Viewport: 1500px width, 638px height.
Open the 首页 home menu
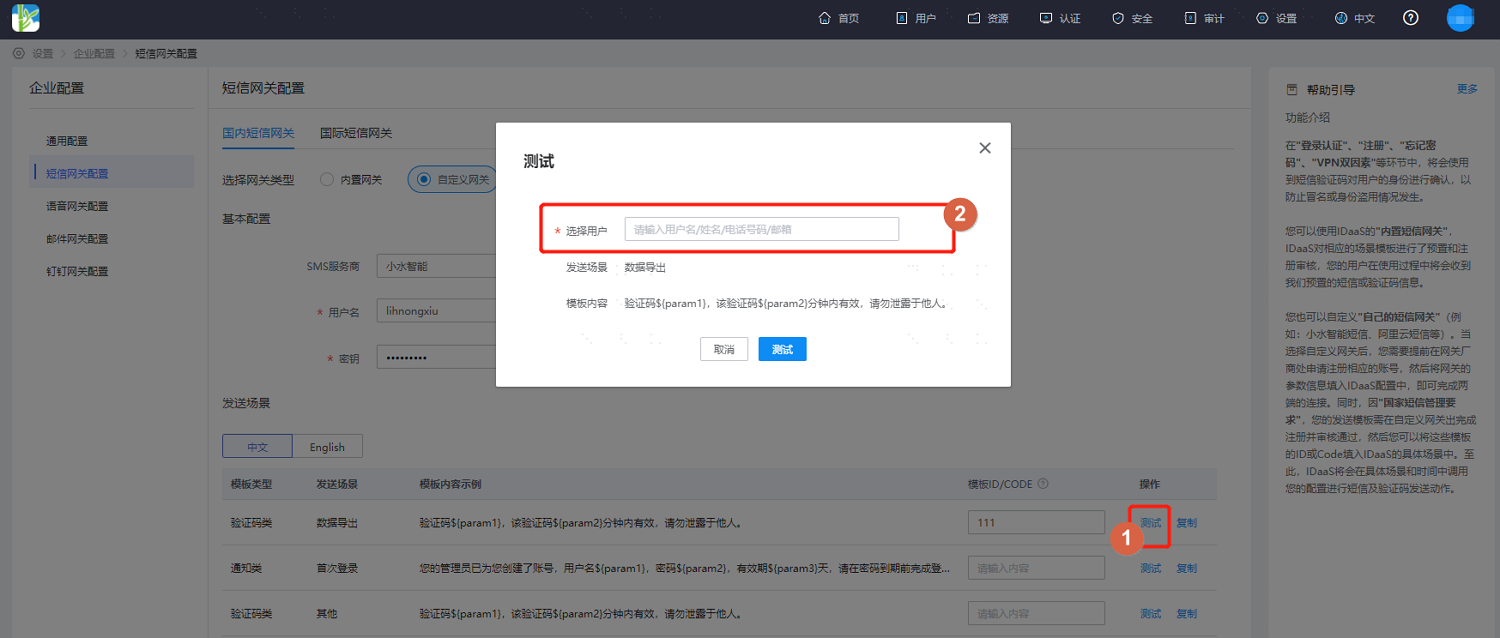click(x=838, y=18)
